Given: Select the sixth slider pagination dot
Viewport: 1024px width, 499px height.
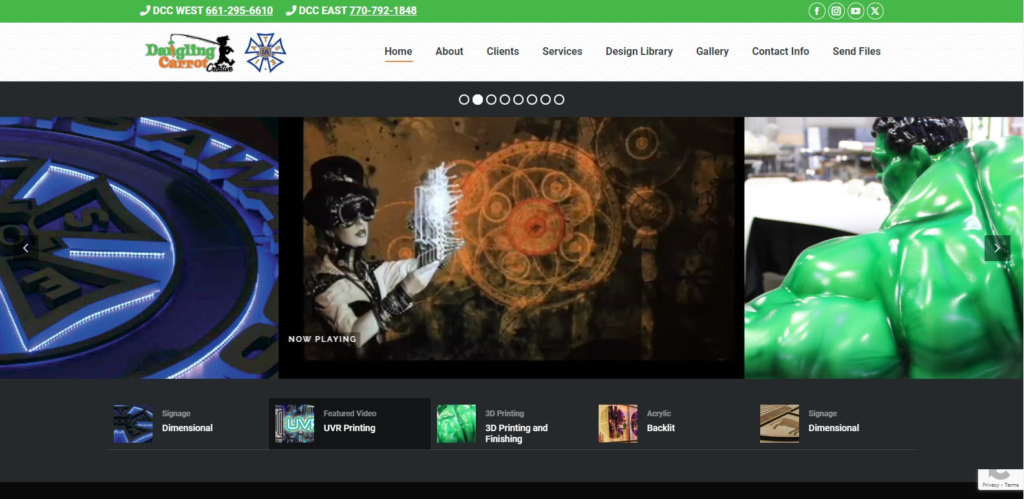Looking at the screenshot, I should (532, 99).
